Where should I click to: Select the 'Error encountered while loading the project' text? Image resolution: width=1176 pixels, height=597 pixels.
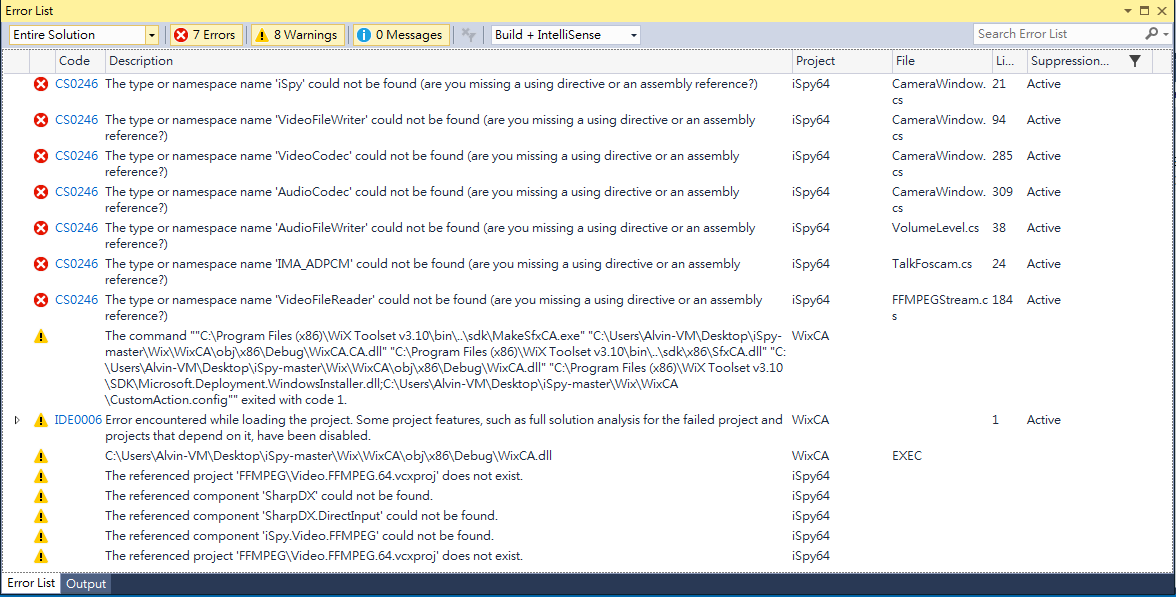point(443,428)
